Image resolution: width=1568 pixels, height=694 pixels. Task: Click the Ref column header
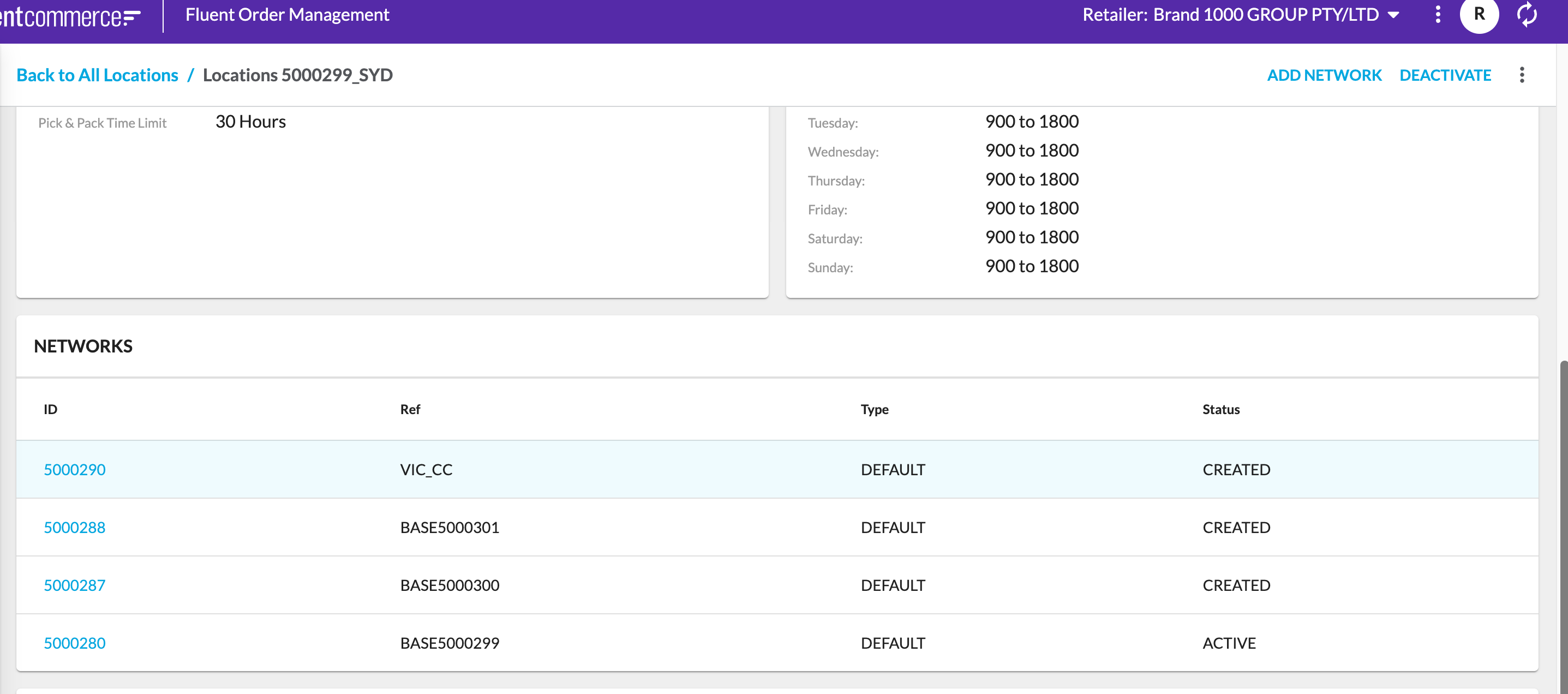[x=410, y=409]
